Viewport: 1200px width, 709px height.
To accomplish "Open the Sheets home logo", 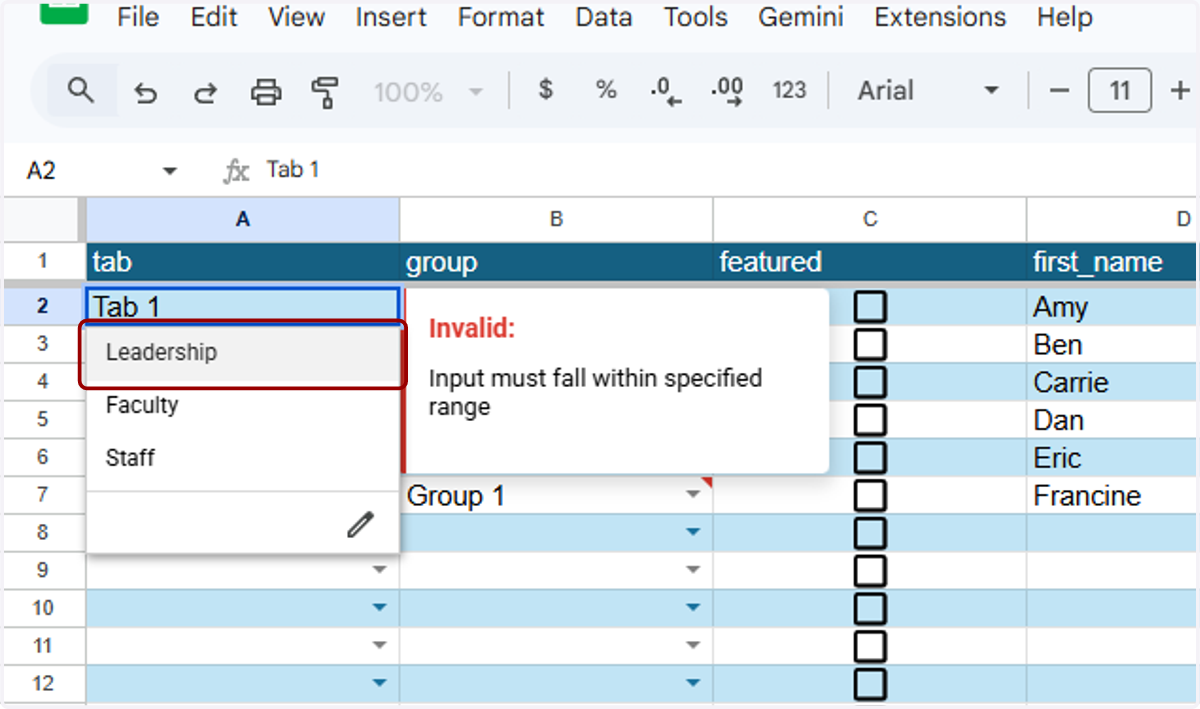I will tap(64, 11).
